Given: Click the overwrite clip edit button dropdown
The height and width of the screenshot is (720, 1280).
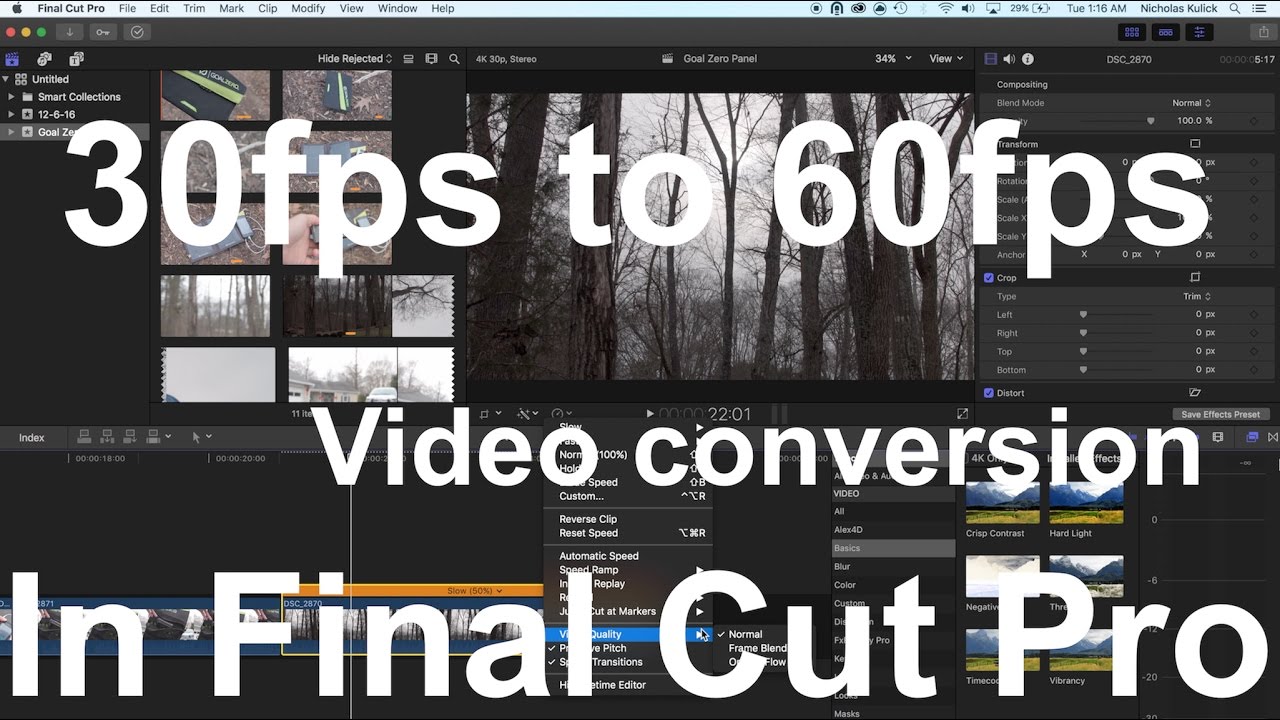Looking at the screenshot, I should pos(158,437).
